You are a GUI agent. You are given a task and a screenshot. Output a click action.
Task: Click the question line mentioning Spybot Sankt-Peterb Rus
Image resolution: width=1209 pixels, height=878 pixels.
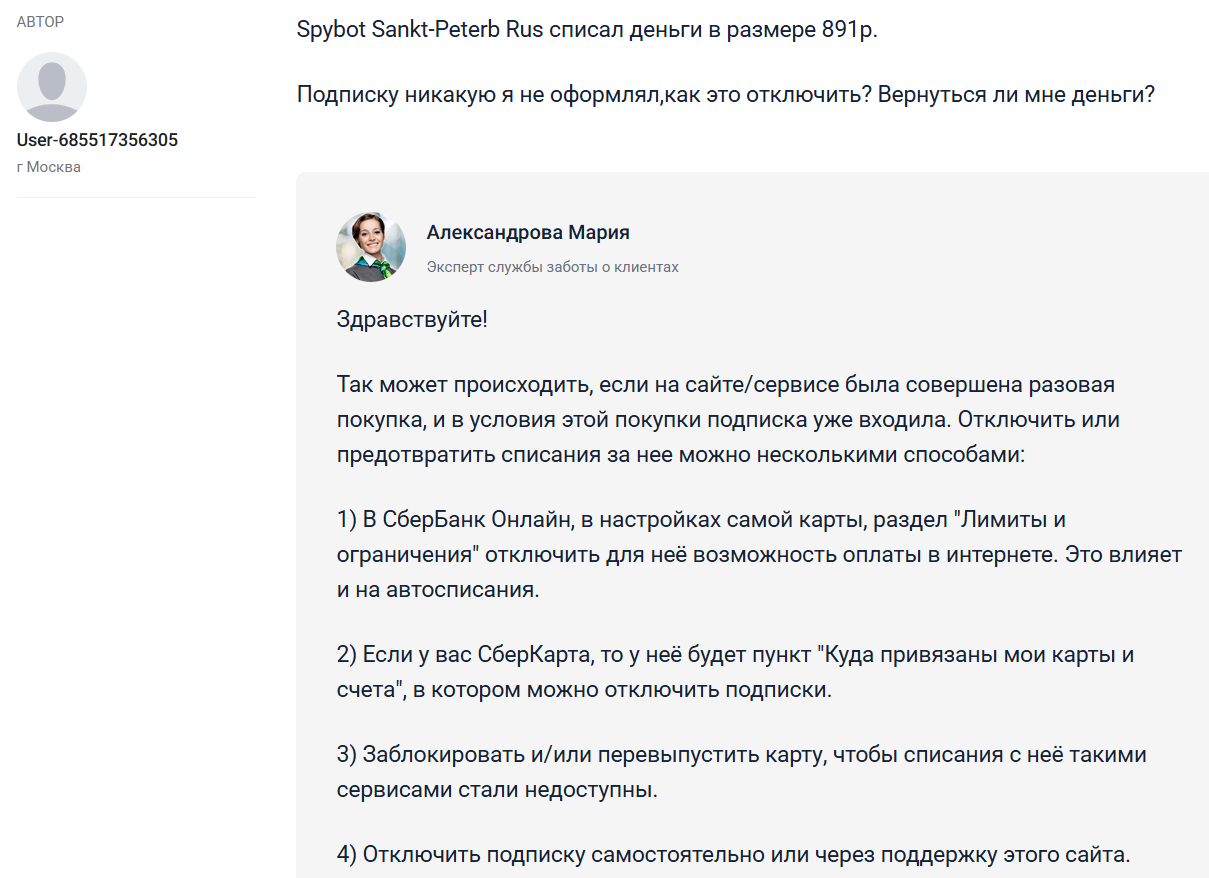click(x=586, y=29)
